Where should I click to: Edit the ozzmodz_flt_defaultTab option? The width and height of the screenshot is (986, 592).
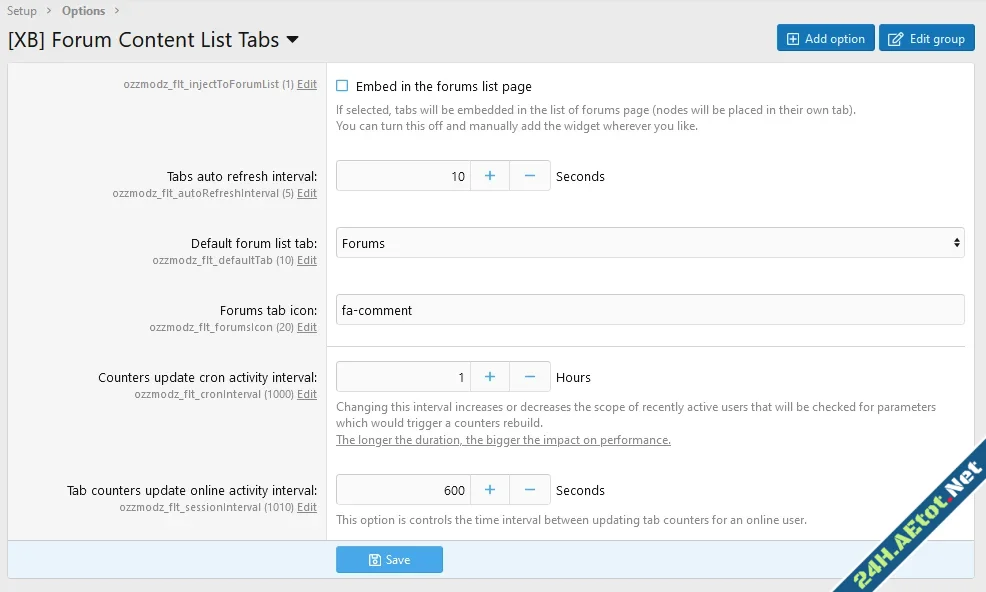pyautogui.click(x=307, y=260)
